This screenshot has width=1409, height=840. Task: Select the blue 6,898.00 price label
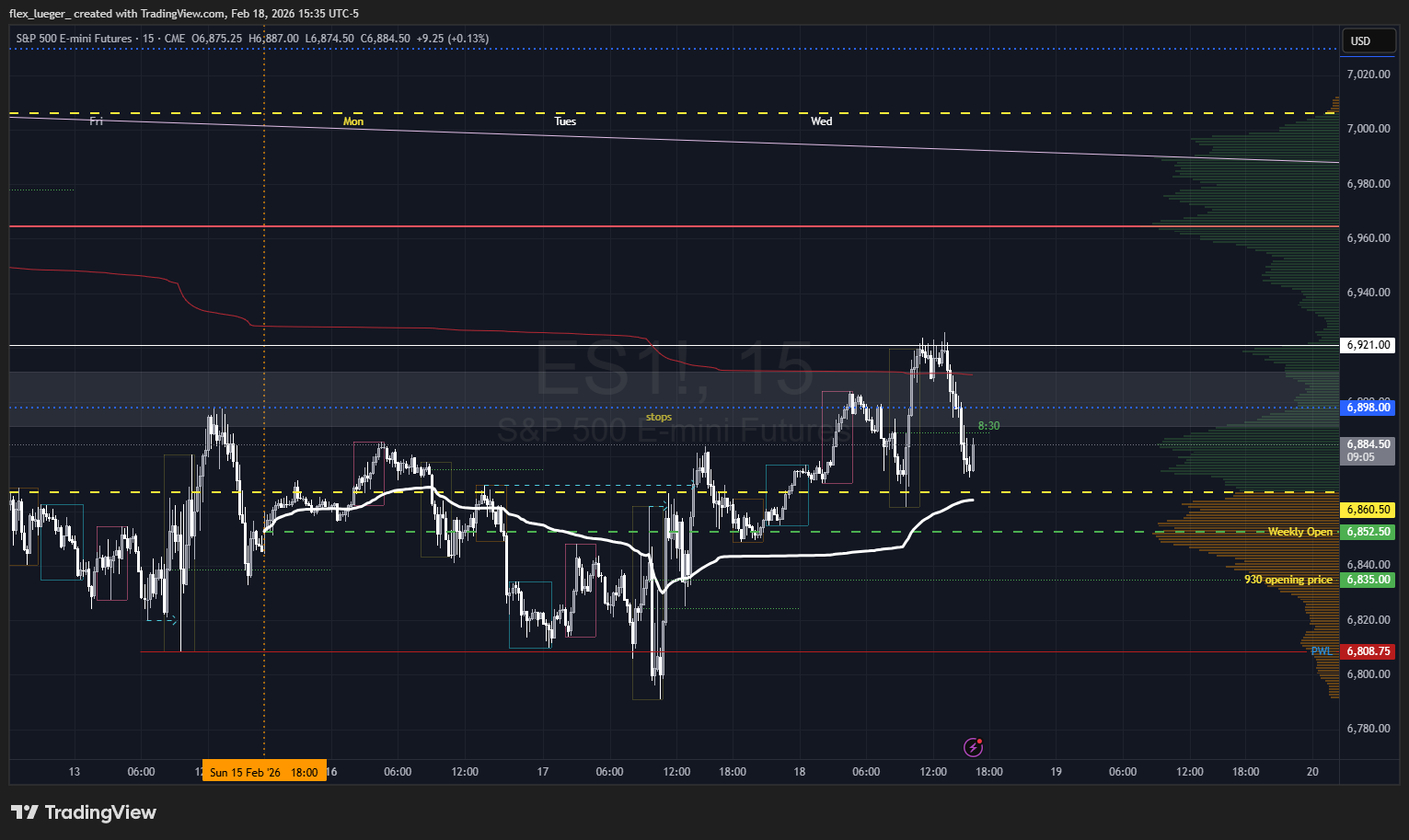point(1368,408)
